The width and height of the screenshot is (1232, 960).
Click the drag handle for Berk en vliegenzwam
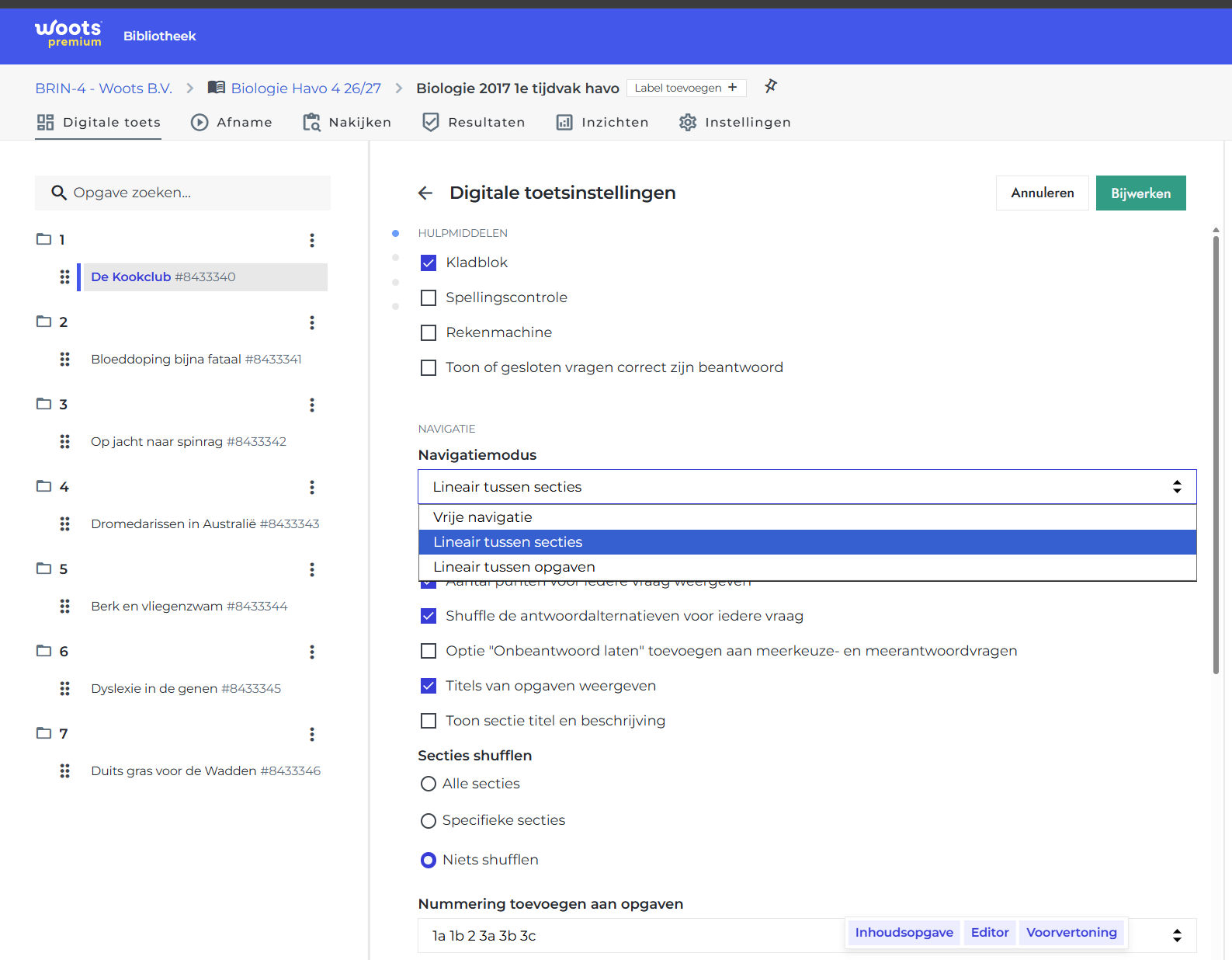click(65, 606)
